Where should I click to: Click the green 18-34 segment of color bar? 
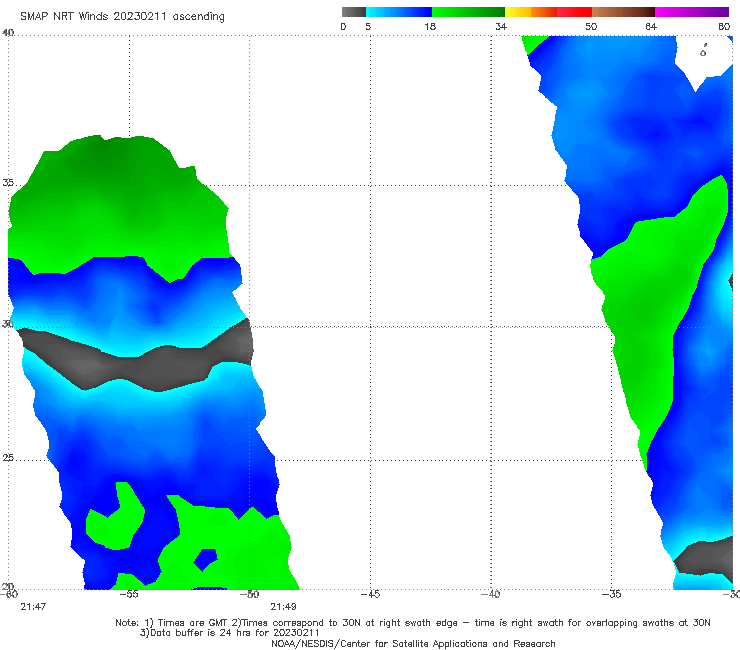(468, 12)
